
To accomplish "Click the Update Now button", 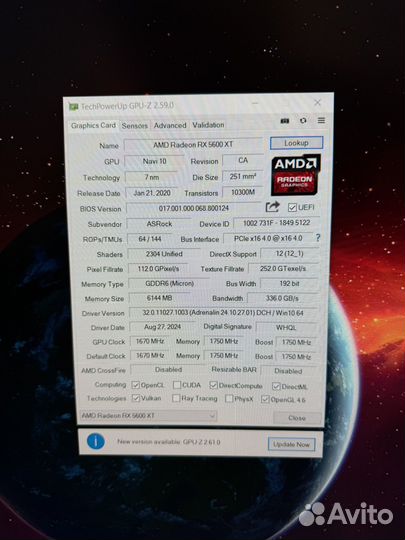I will 291,444.
